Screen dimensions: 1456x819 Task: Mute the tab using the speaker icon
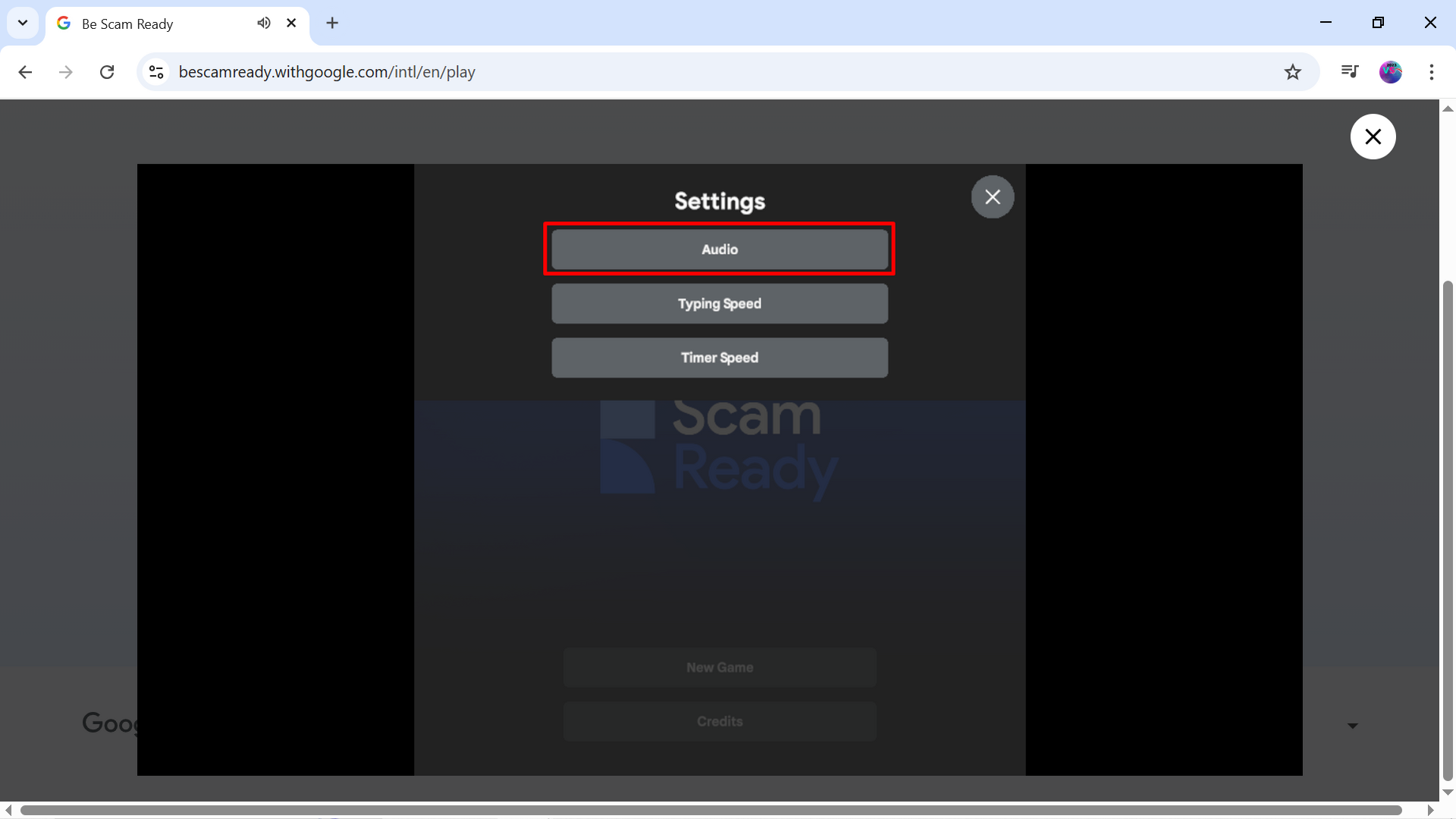[263, 23]
